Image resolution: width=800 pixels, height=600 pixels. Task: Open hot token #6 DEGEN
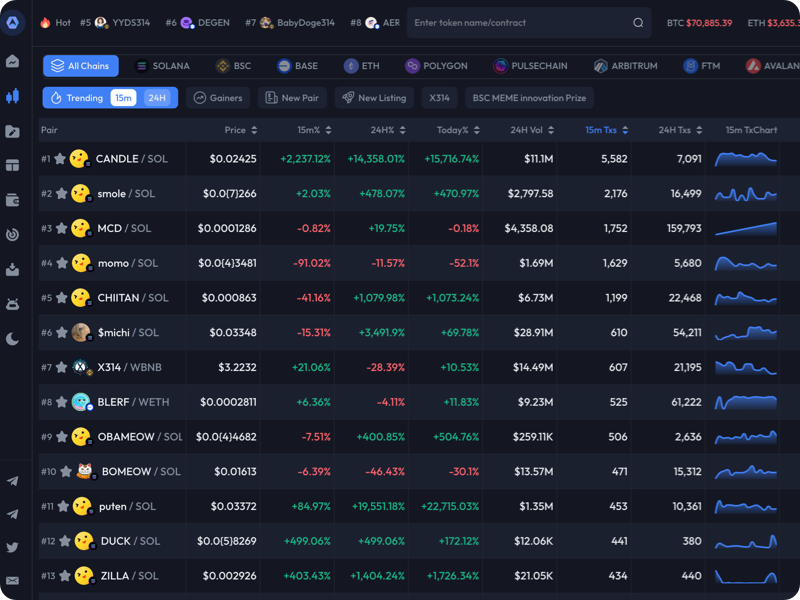click(x=197, y=22)
